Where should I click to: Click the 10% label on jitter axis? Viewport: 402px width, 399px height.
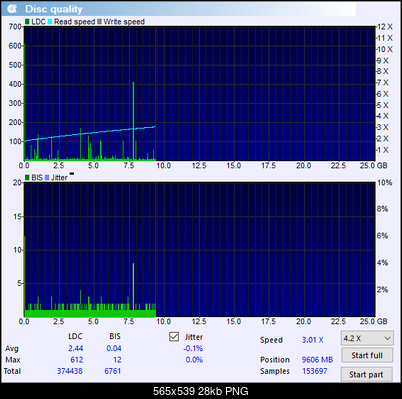[384, 183]
